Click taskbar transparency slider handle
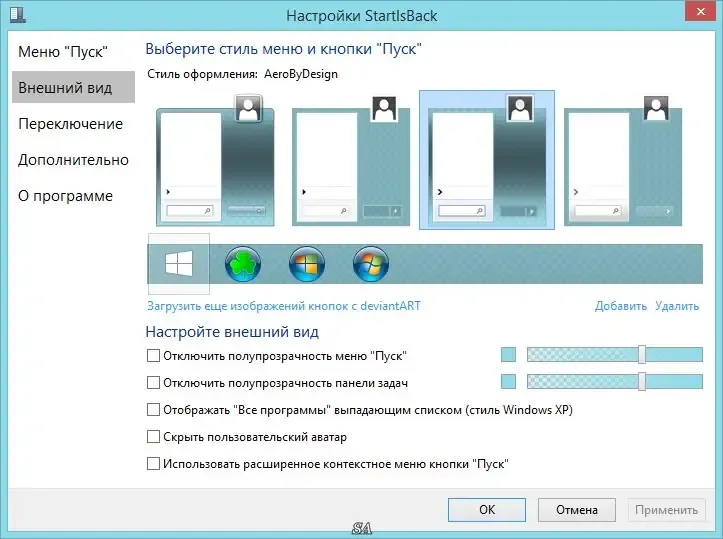This screenshot has width=723, height=539. click(x=642, y=382)
